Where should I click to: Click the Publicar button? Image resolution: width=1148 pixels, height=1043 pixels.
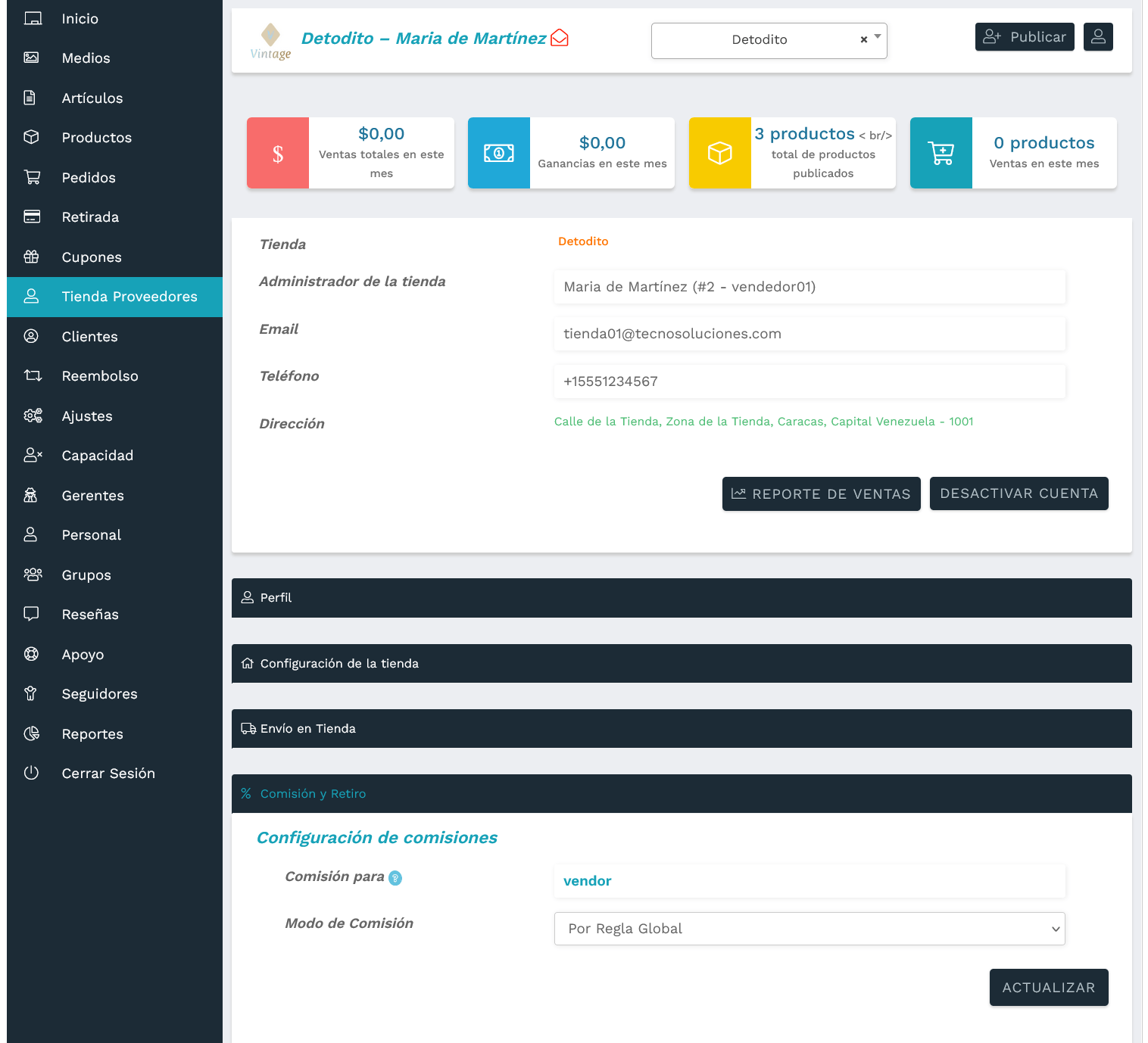point(1025,36)
